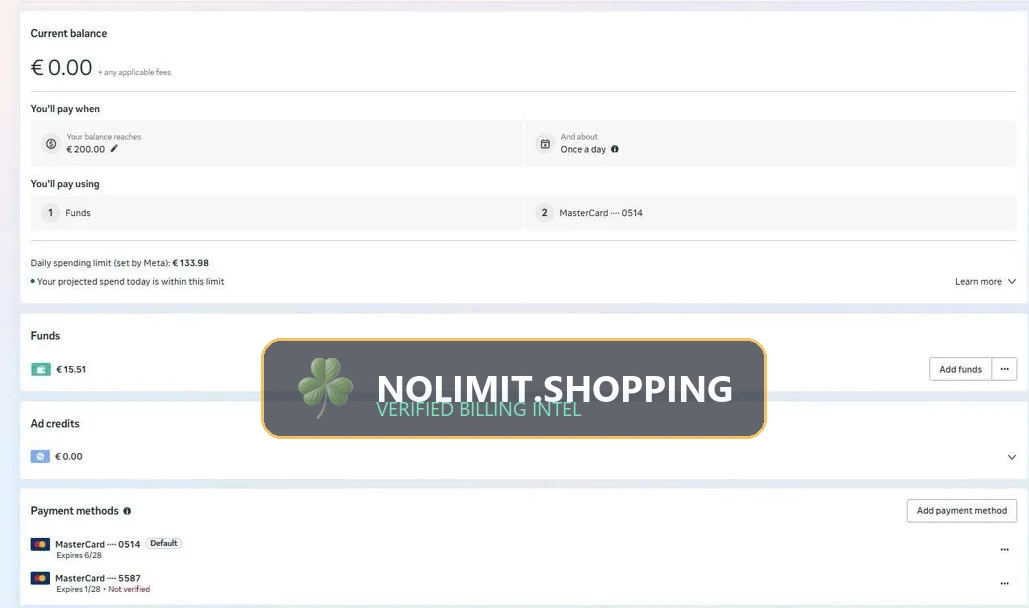Click the "You'll pay when" heading
This screenshot has width=1029, height=608.
(65, 109)
